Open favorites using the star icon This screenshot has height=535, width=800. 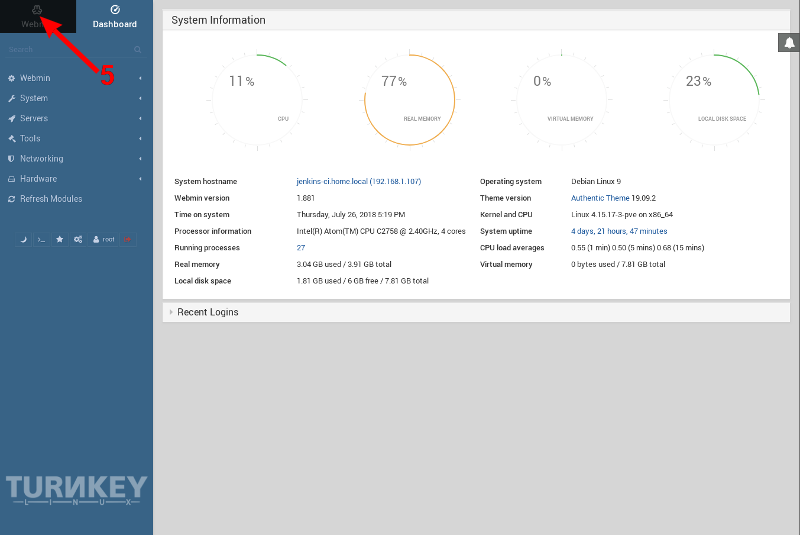point(59,240)
